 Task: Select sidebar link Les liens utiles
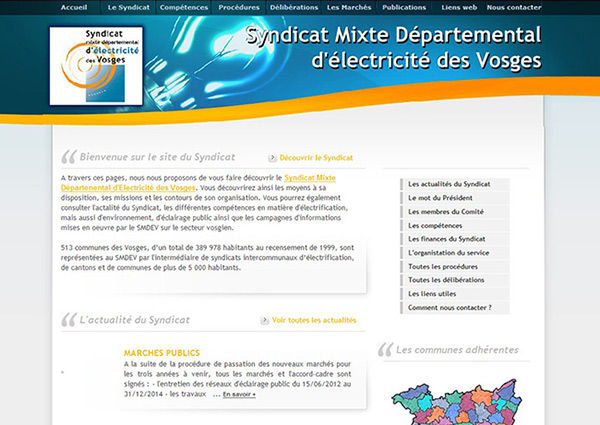[x=455, y=294]
